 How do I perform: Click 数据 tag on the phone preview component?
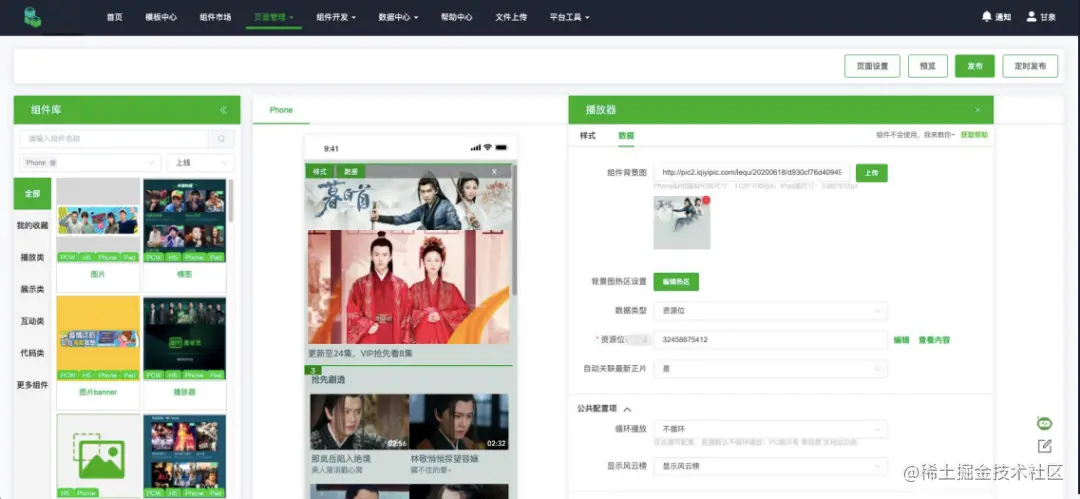click(x=351, y=172)
